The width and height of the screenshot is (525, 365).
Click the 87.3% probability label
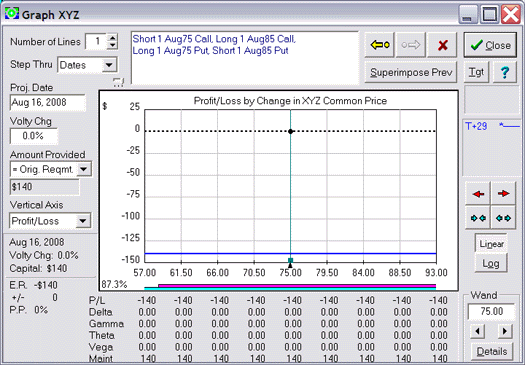click(x=114, y=284)
